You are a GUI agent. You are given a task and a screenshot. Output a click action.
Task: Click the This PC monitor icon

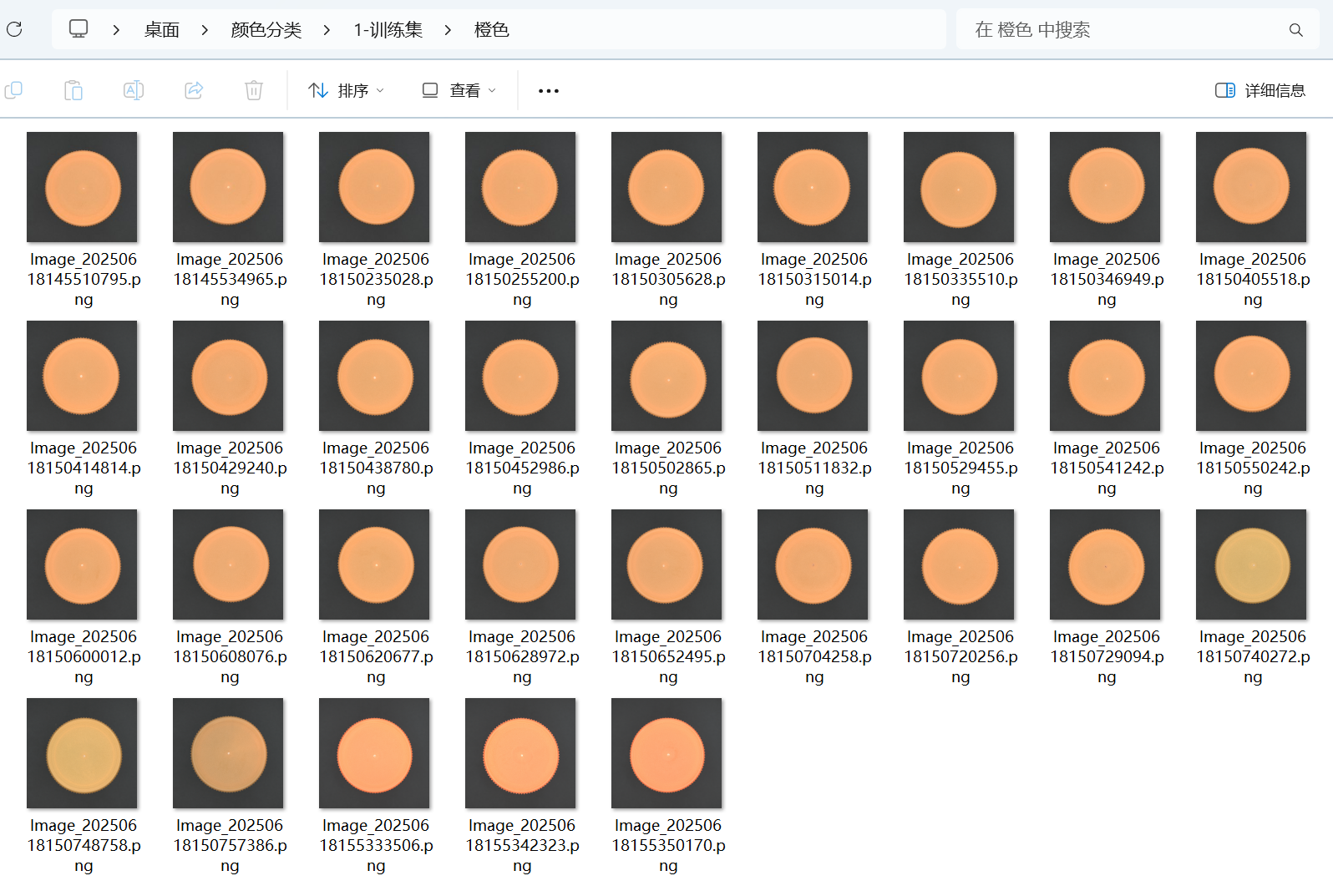point(79,29)
